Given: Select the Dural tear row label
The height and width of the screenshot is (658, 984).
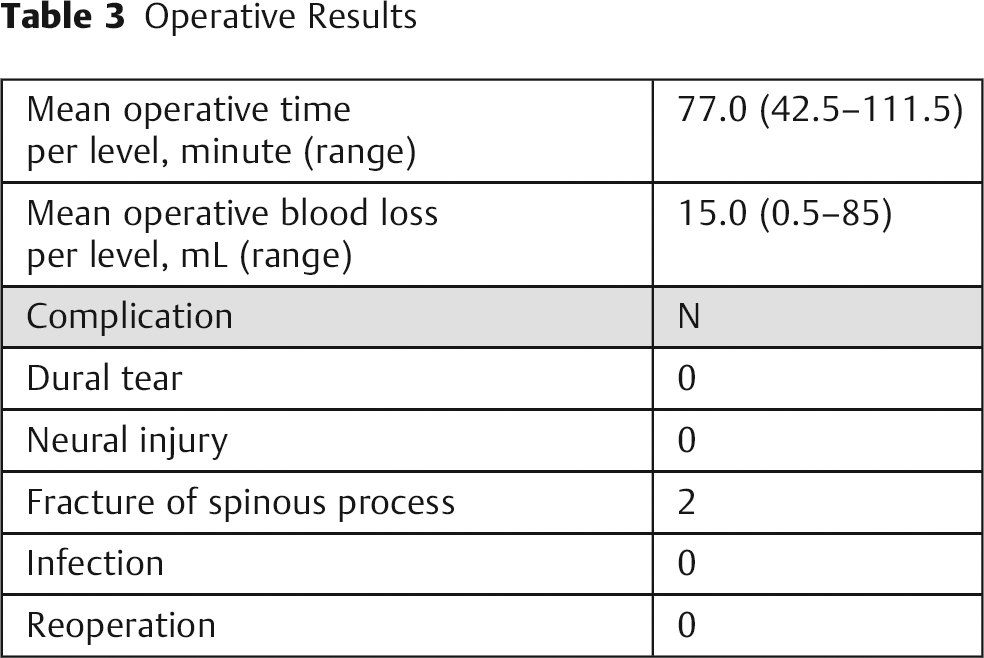Looking at the screenshot, I should (x=104, y=378).
